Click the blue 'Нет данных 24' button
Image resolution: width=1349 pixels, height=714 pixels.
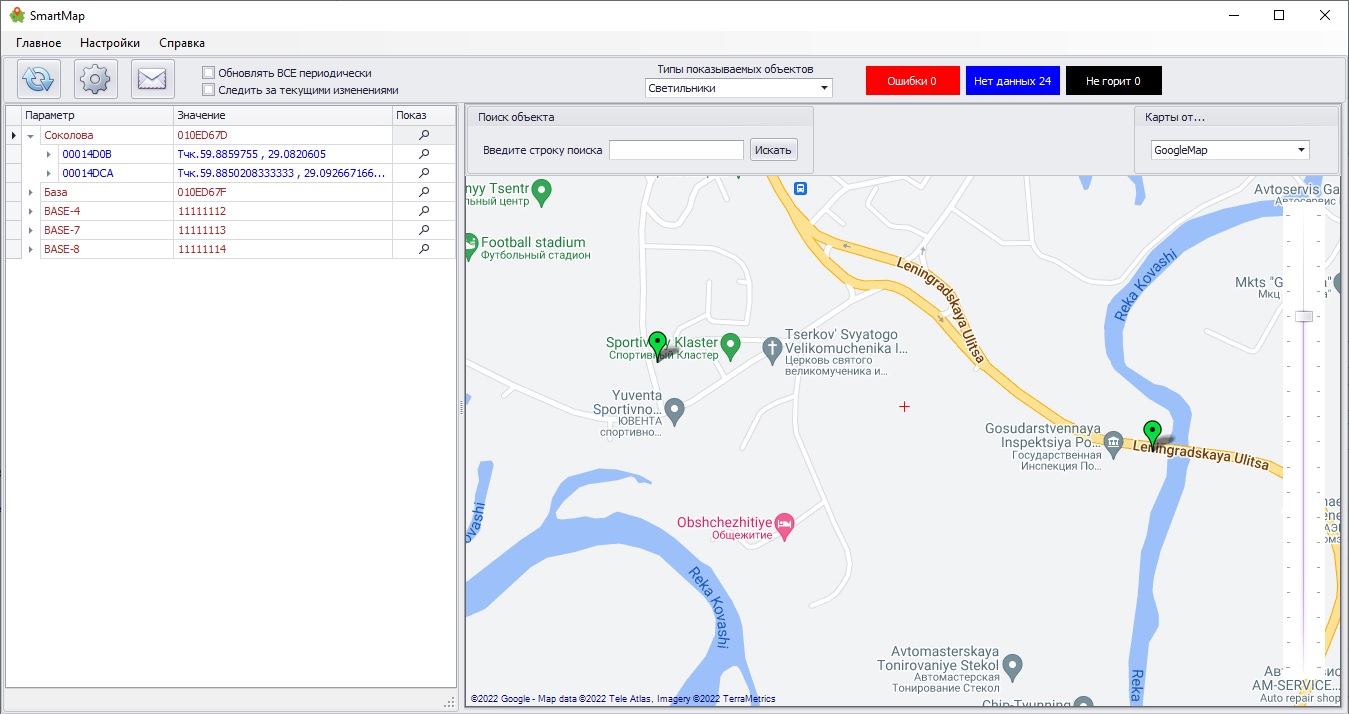pyautogui.click(x=1012, y=81)
